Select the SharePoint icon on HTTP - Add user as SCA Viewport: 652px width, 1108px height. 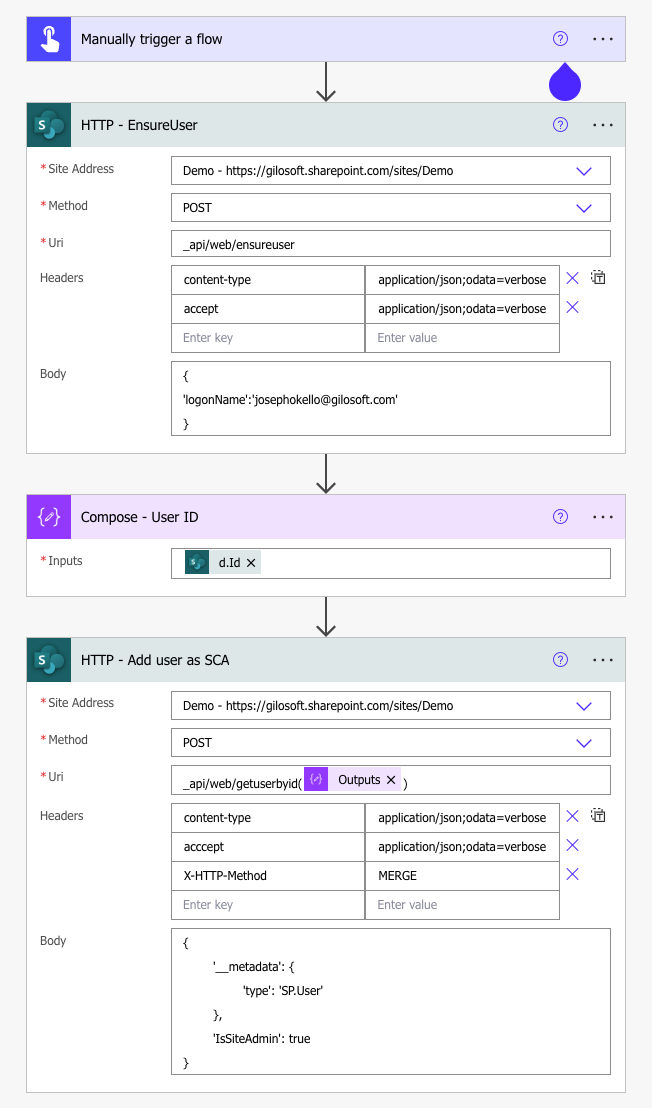click(48, 660)
